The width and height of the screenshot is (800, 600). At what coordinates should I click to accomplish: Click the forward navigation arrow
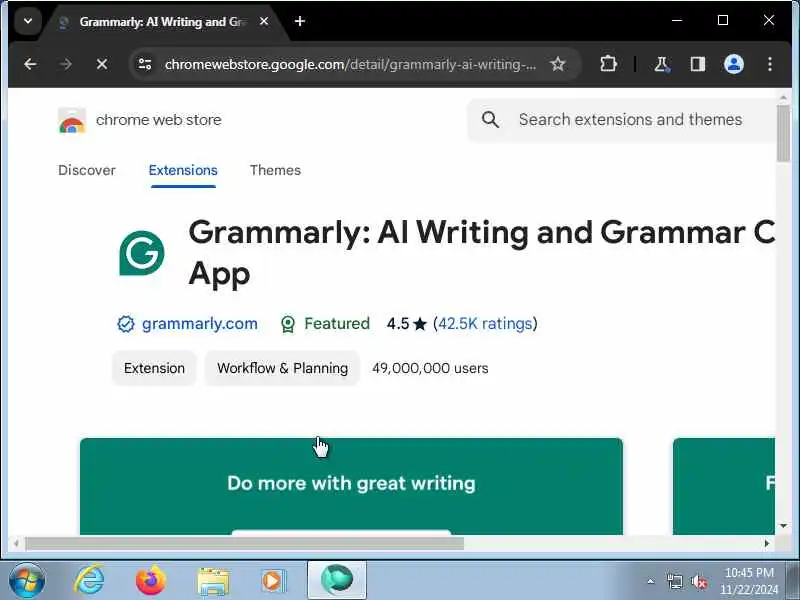coord(65,64)
